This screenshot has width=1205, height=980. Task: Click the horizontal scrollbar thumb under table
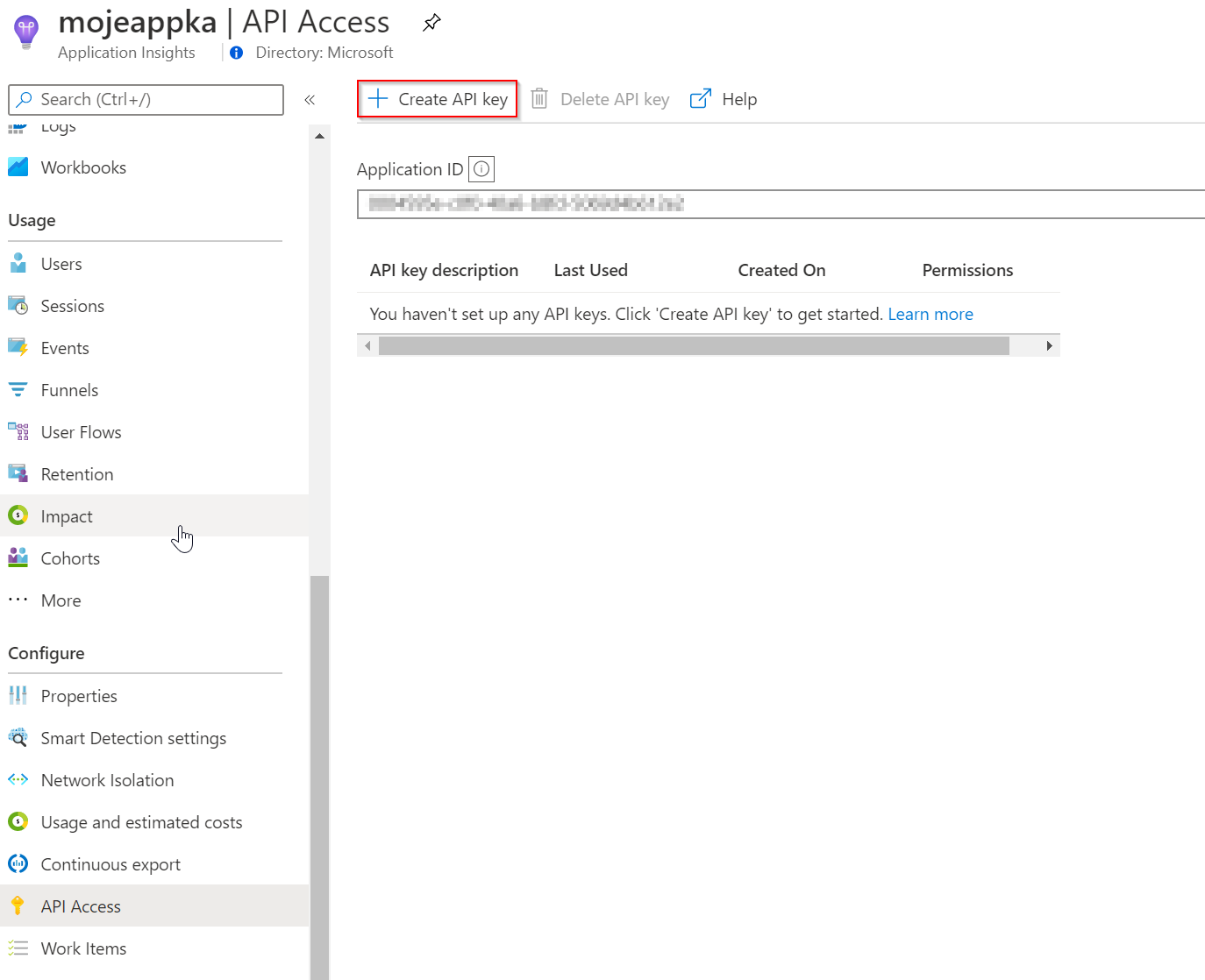(694, 346)
